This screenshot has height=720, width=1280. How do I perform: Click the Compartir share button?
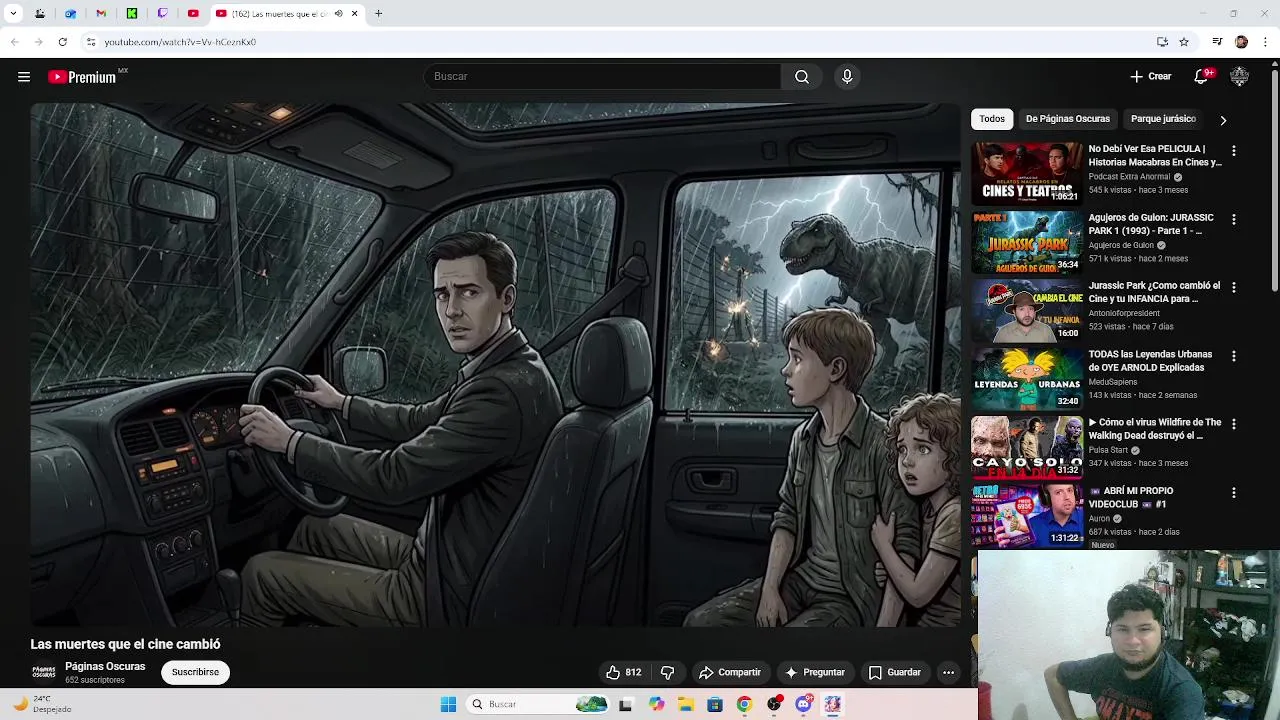pyautogui.click(x=730, y=673)
